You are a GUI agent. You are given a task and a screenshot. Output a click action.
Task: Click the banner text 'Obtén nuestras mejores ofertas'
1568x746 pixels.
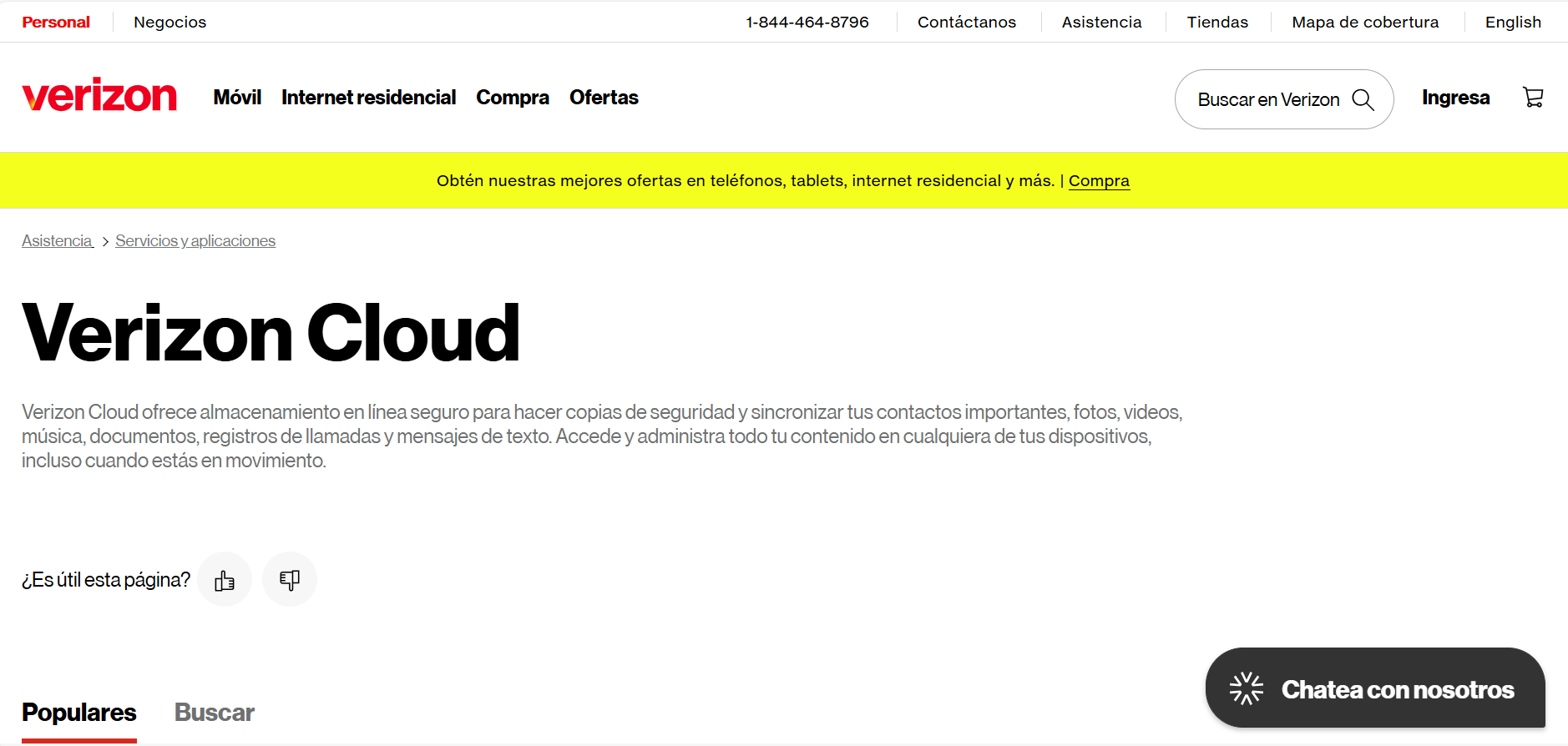click(x=559, y=181)
